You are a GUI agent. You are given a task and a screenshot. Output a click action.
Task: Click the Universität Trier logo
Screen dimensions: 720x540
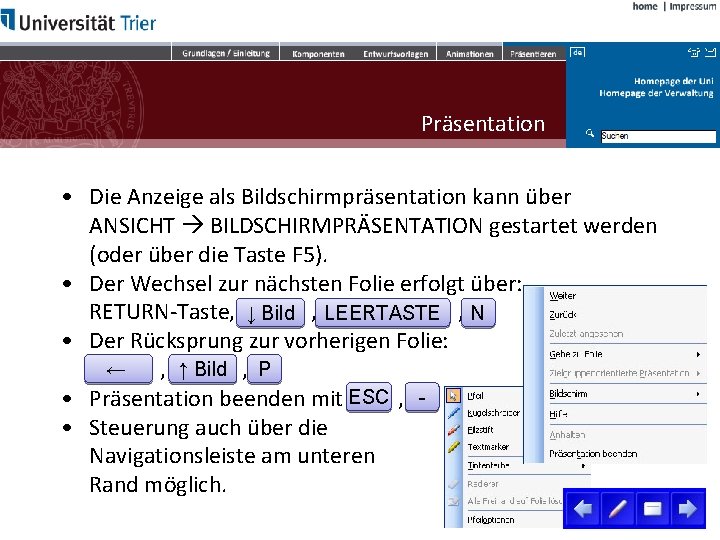[x=79, y=21]
